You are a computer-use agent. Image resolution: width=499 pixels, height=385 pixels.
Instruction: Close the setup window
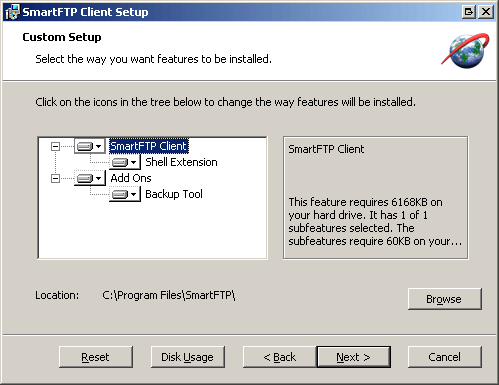(486, 12)
